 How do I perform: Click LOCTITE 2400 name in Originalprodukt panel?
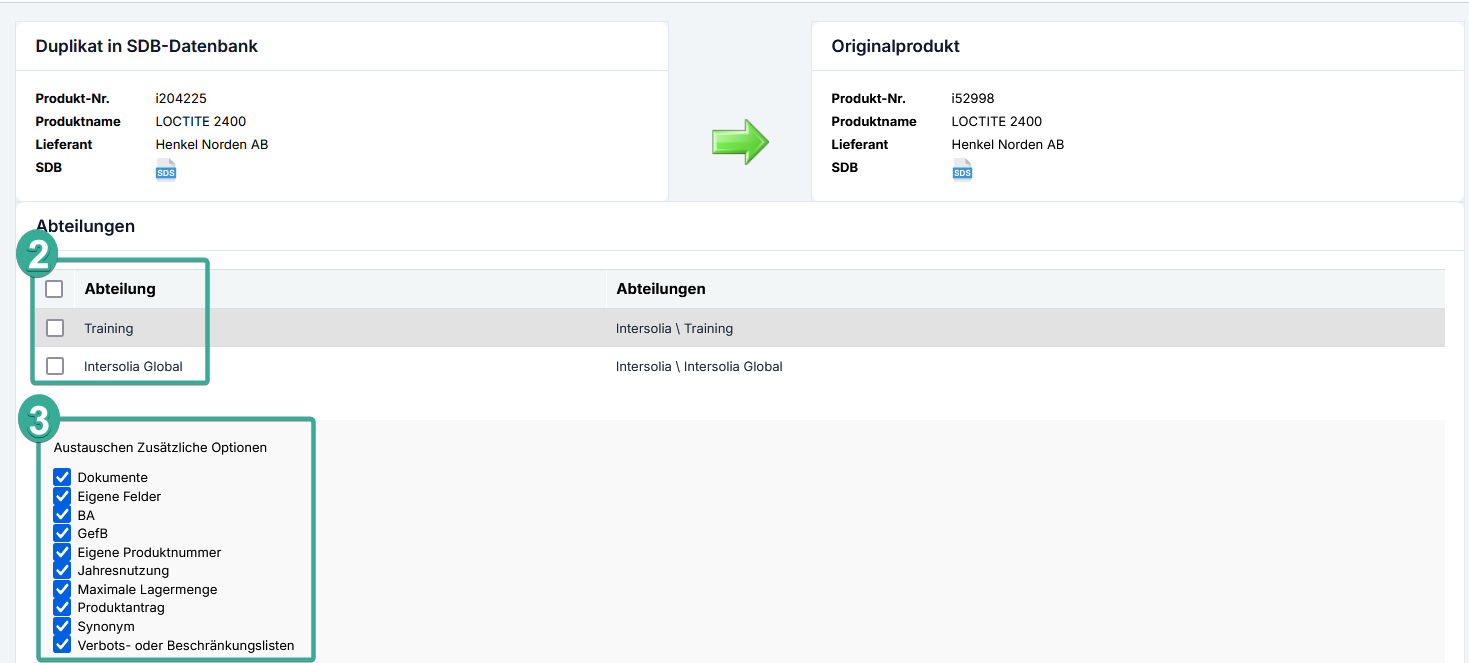click(x=997, y=121)
